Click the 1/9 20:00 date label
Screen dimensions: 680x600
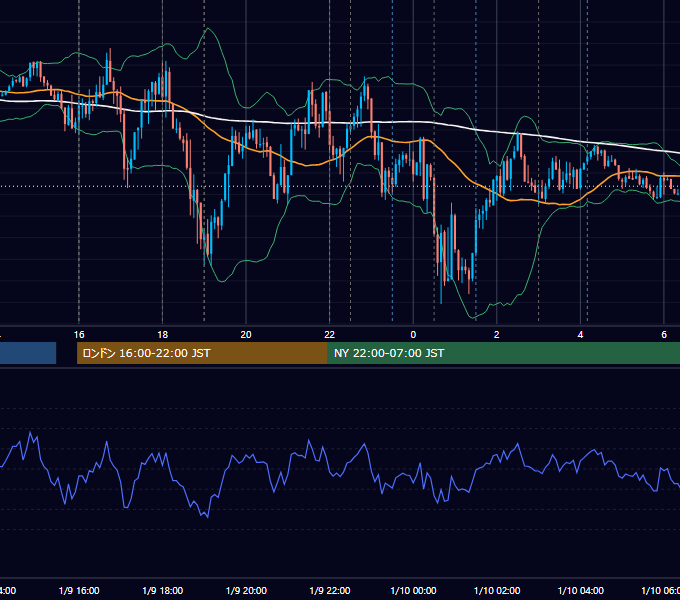pos(246,591)
